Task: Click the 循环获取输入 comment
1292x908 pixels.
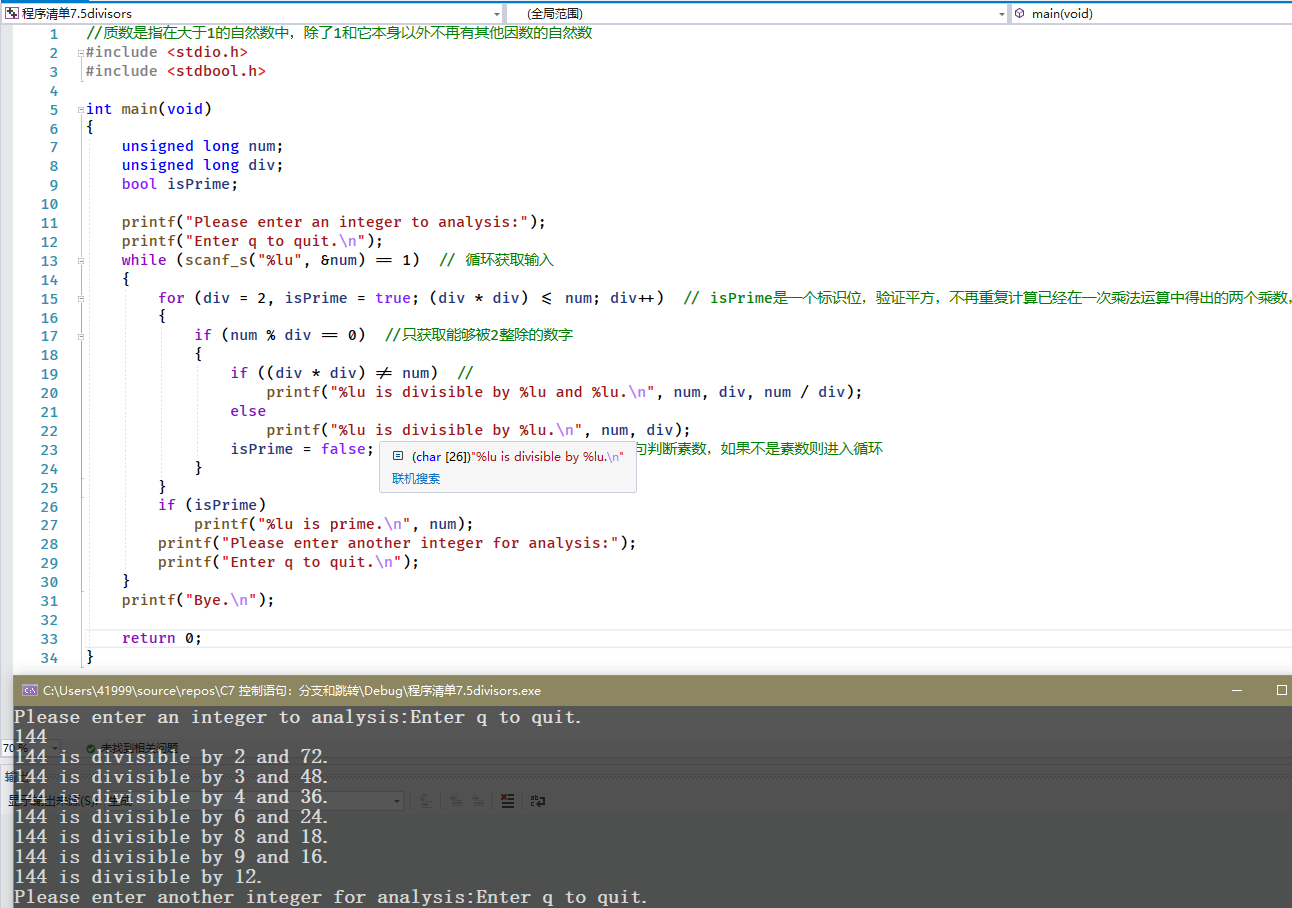Action: point(496,260)
